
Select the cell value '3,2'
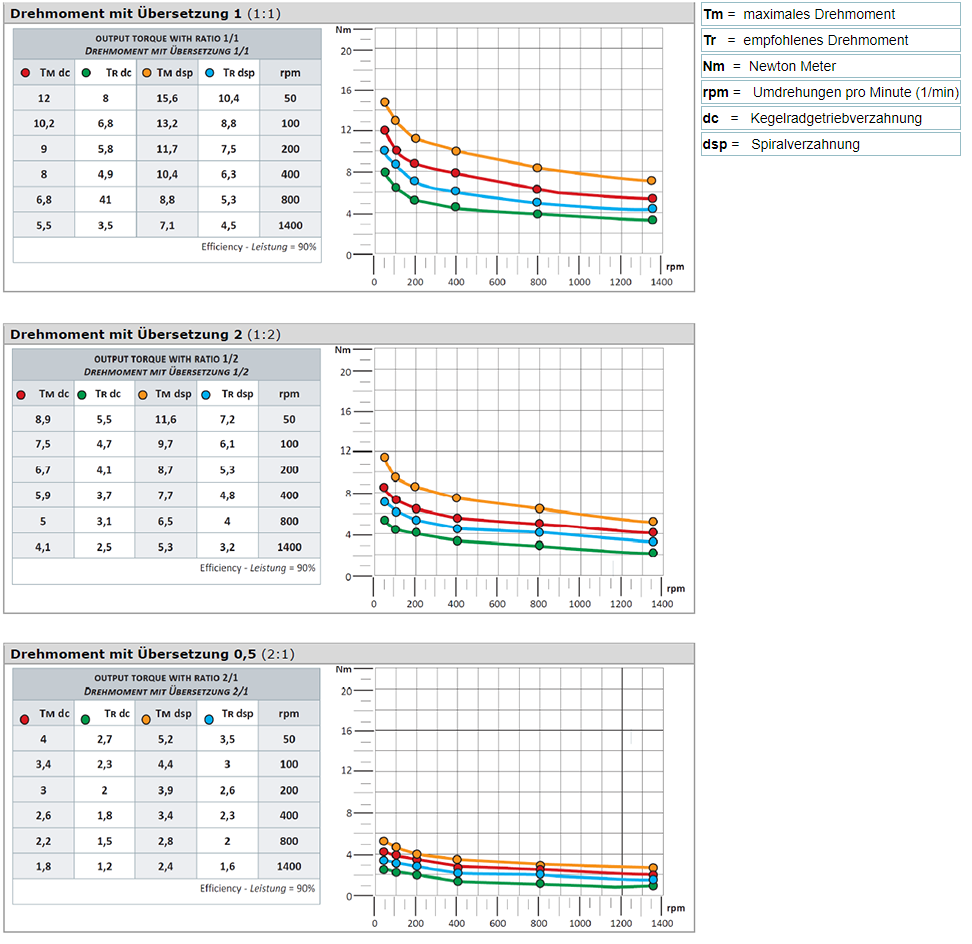point(227,548)
